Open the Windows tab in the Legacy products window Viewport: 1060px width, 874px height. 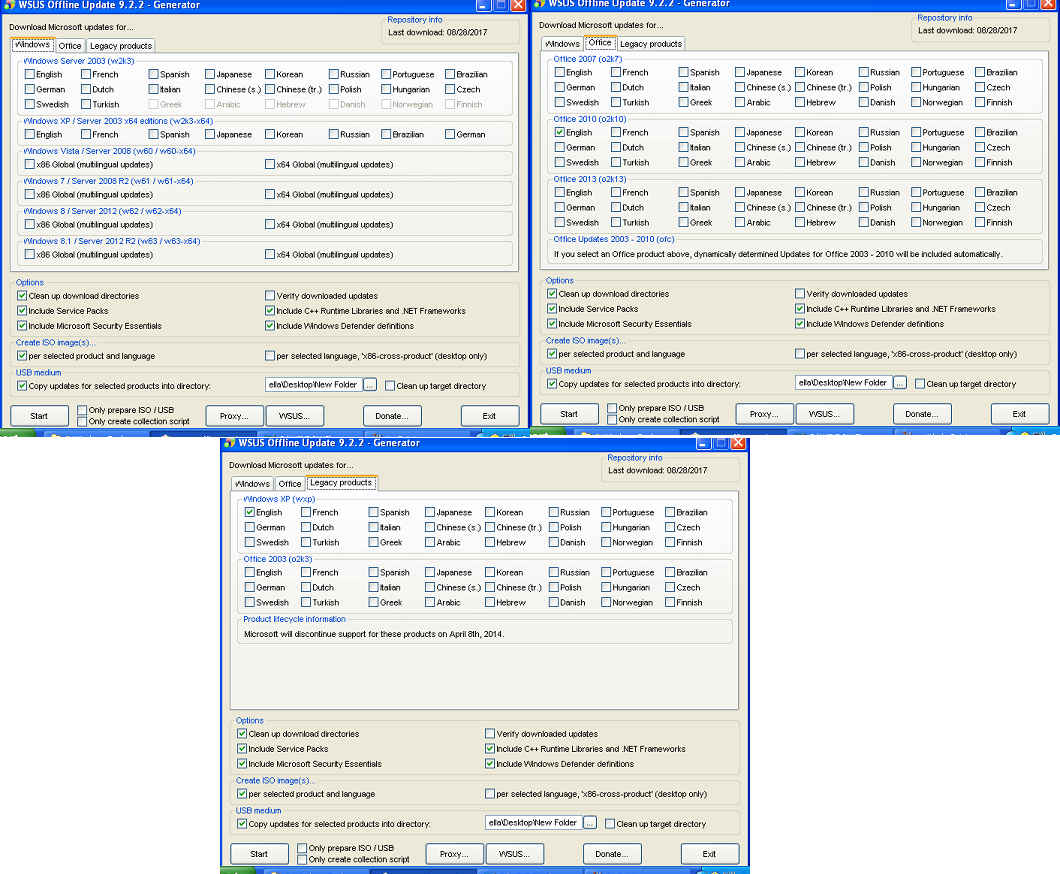pyautogui.click(x=252, y=484)
